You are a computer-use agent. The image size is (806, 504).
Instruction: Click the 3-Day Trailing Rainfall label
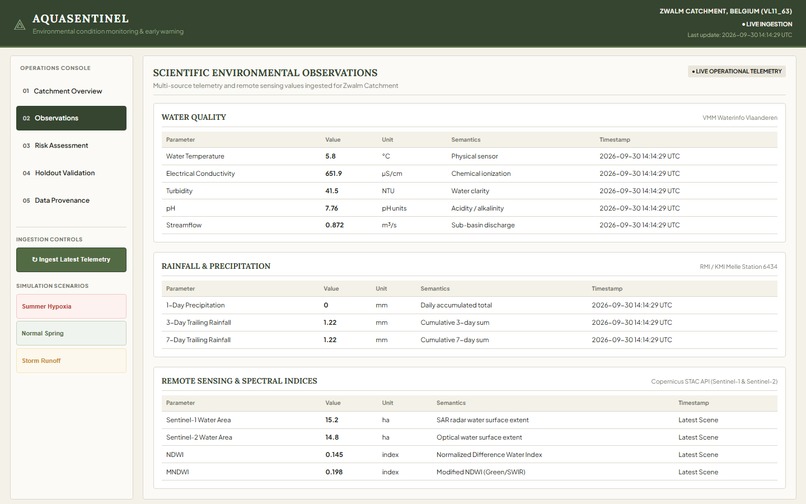[x=198, y=323]
